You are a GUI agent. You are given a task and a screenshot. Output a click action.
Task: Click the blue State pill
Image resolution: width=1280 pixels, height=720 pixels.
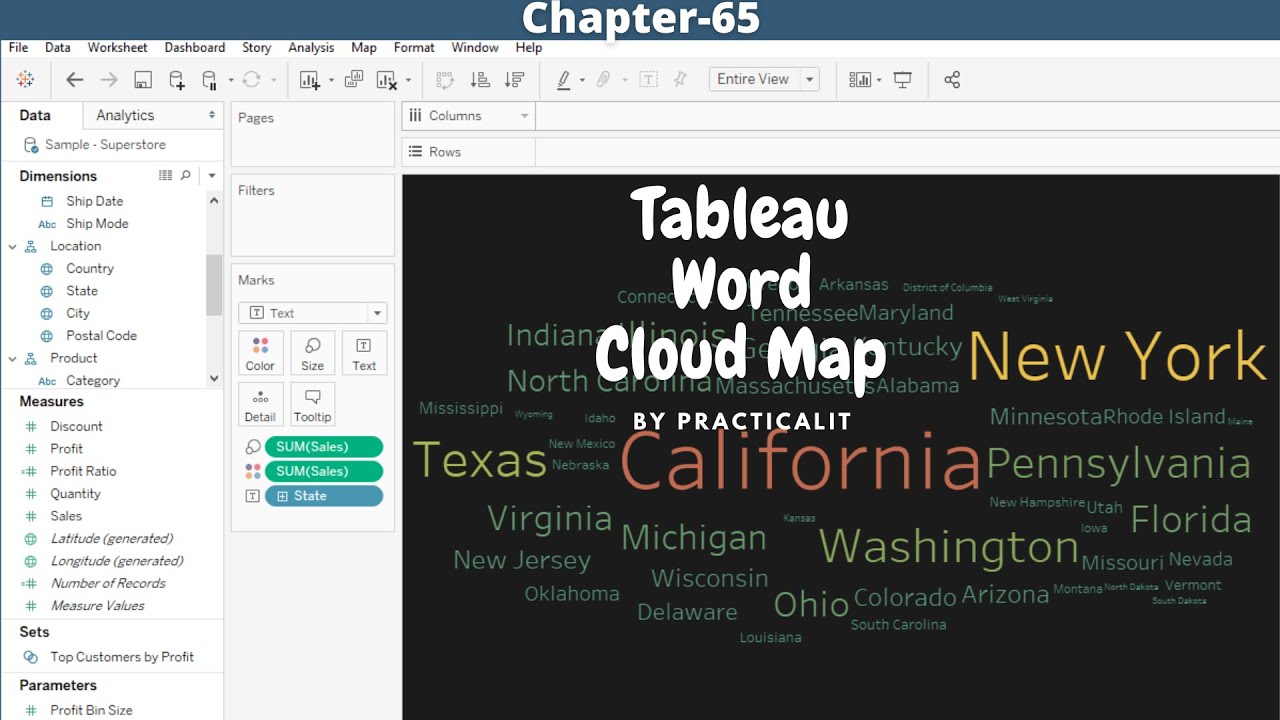click(x=324, y=496)
